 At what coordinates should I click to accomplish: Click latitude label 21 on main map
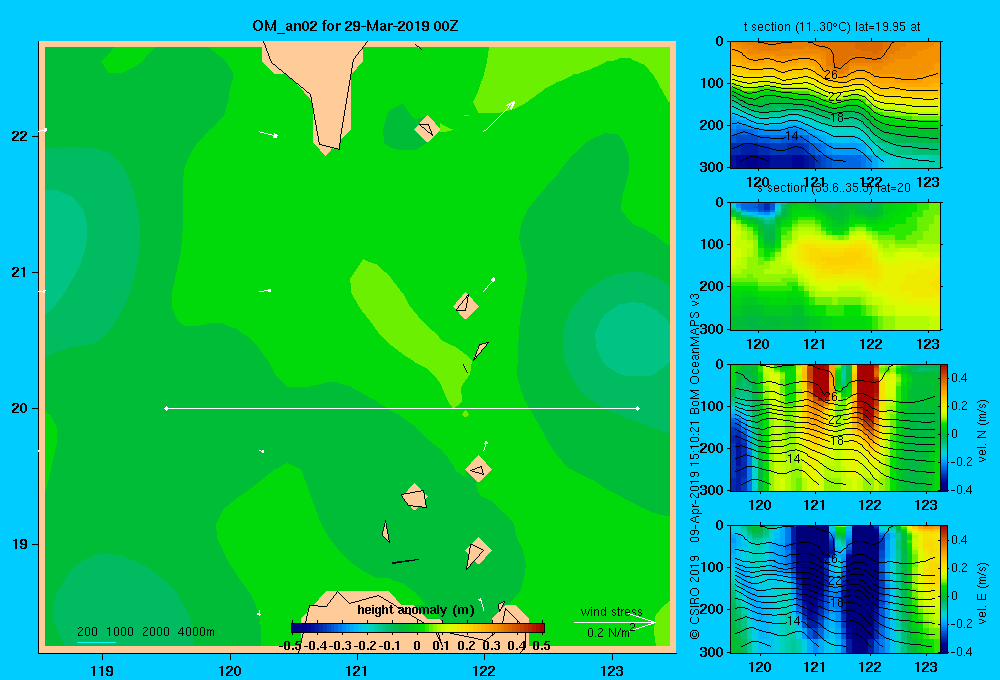pyautogui.click(x=19, y=272)
